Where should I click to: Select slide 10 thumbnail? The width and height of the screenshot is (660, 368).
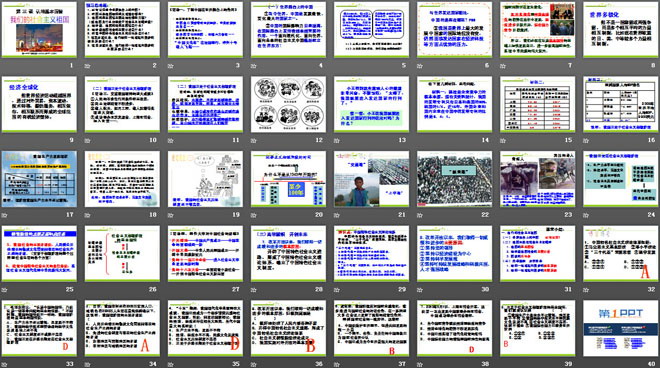122,104
